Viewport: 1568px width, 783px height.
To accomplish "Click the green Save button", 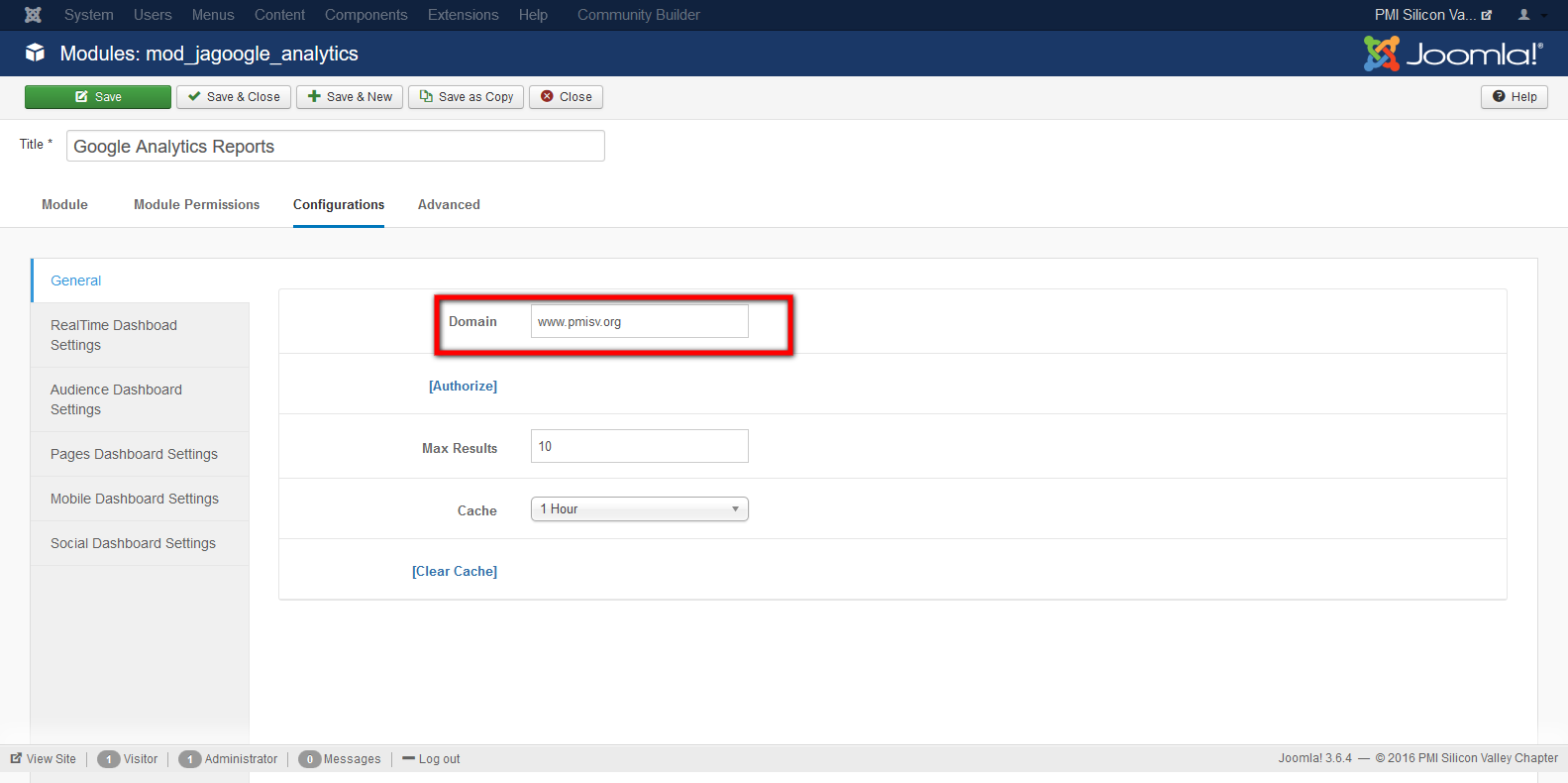I will click(x=98, y=97).
